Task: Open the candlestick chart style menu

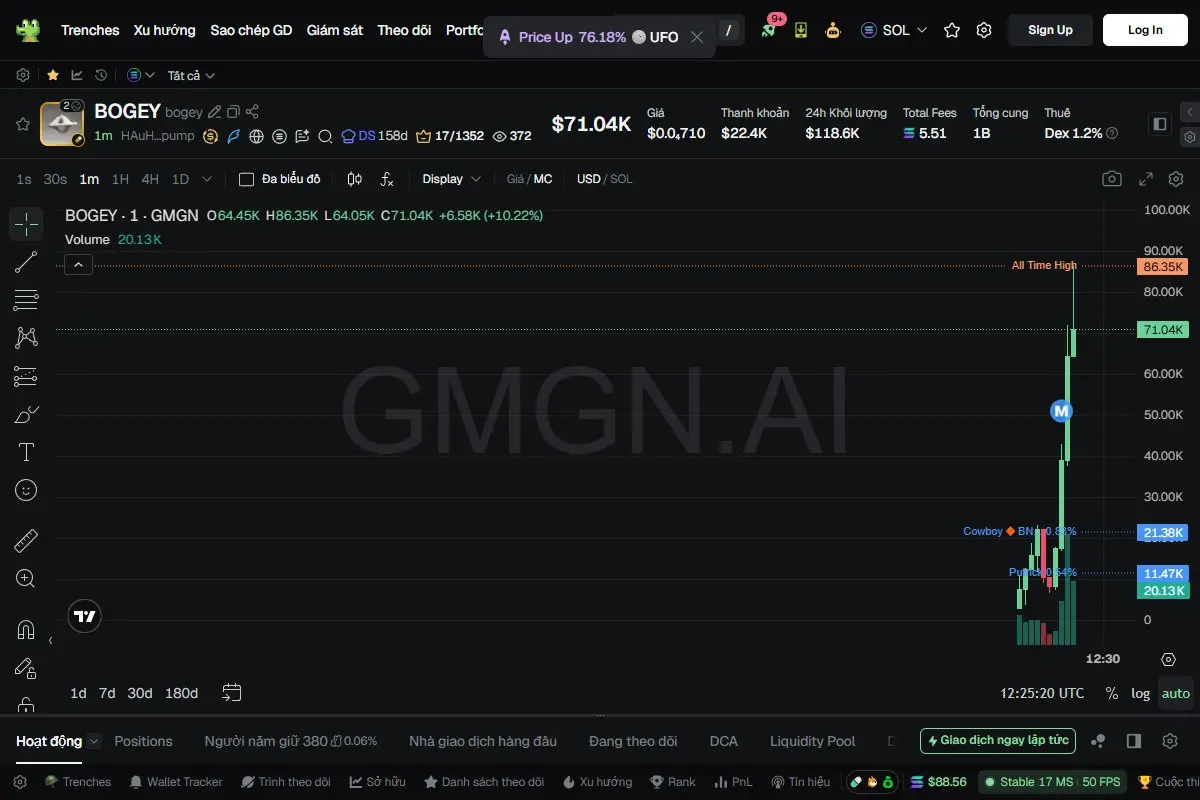Action: (x=355, y=179)
